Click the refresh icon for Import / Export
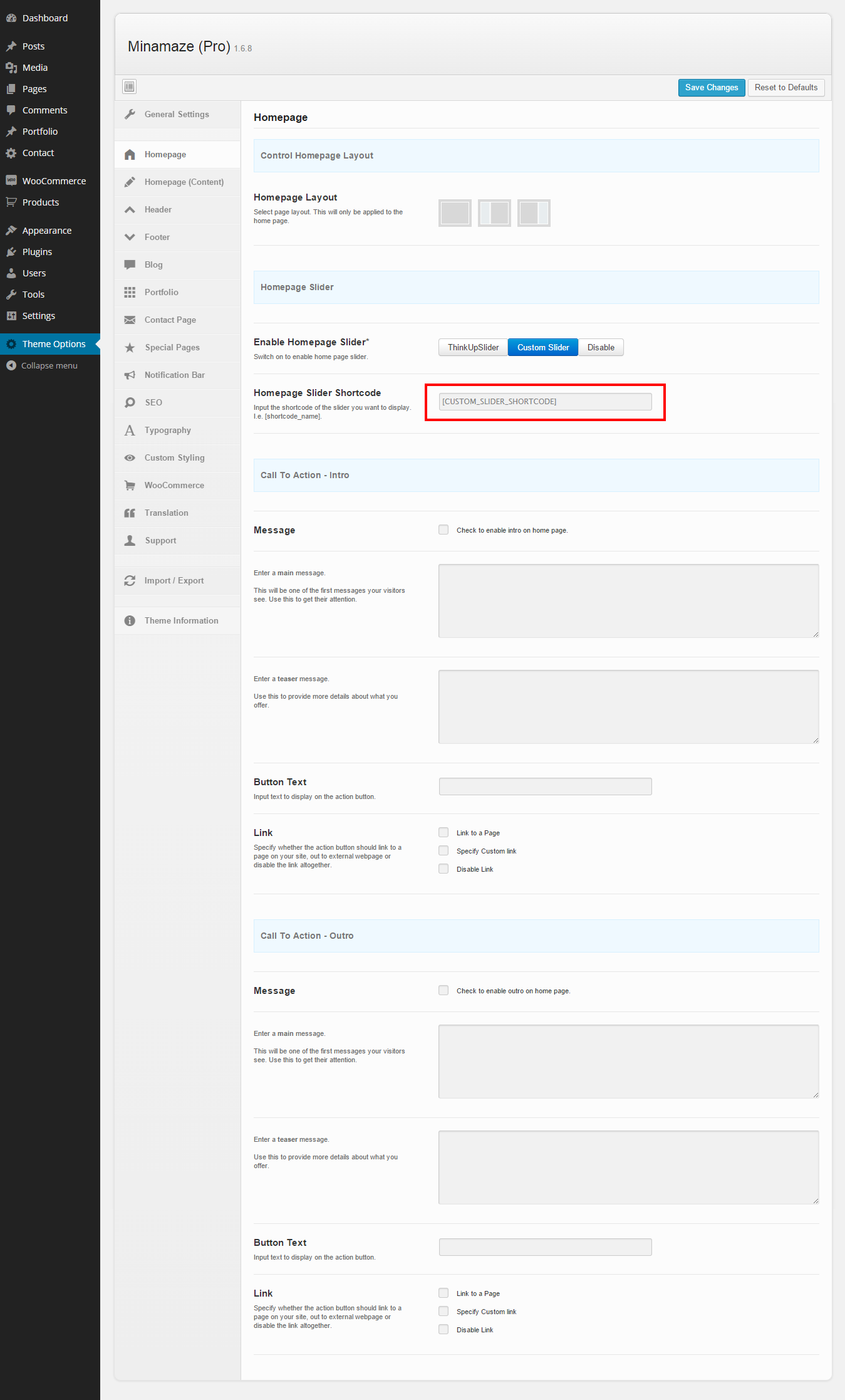Image resolution: width=845 pixels, height=1400 pixels. point(130,580)
